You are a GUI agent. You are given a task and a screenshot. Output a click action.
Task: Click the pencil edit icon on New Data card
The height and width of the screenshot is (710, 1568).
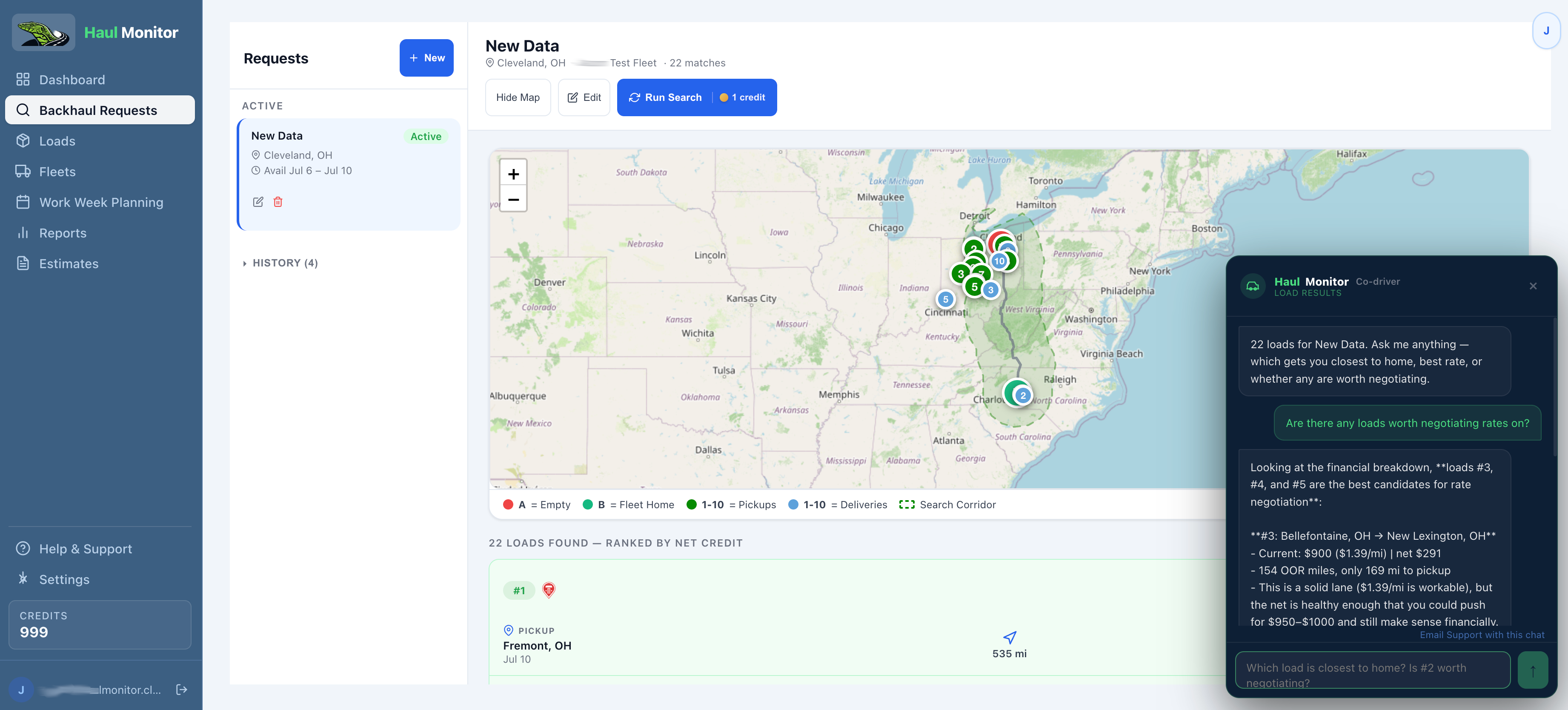[x=258, y=202]
